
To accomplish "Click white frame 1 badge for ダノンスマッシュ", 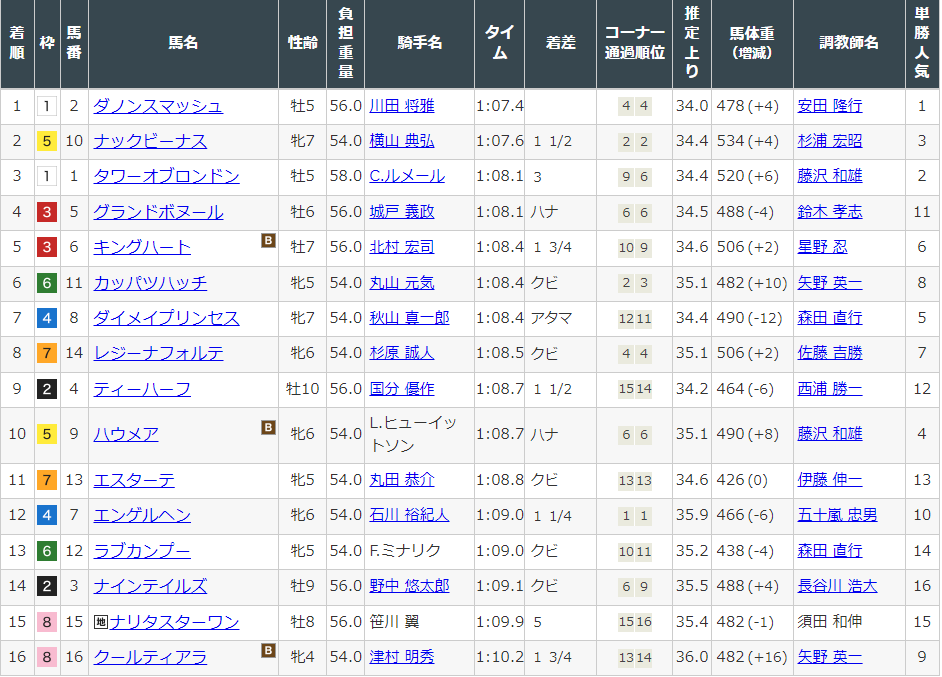I will coord(47,106).
